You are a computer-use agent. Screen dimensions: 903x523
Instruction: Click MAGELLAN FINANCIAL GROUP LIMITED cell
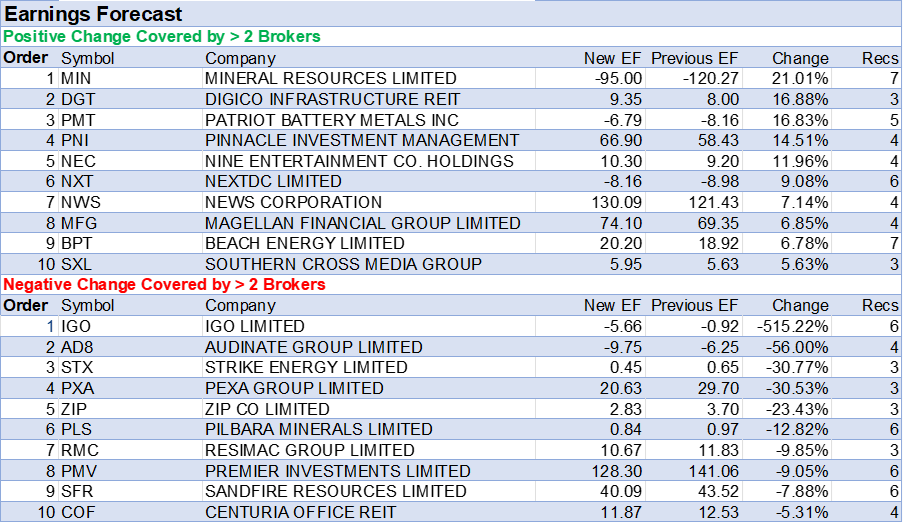tap(362, 223)
